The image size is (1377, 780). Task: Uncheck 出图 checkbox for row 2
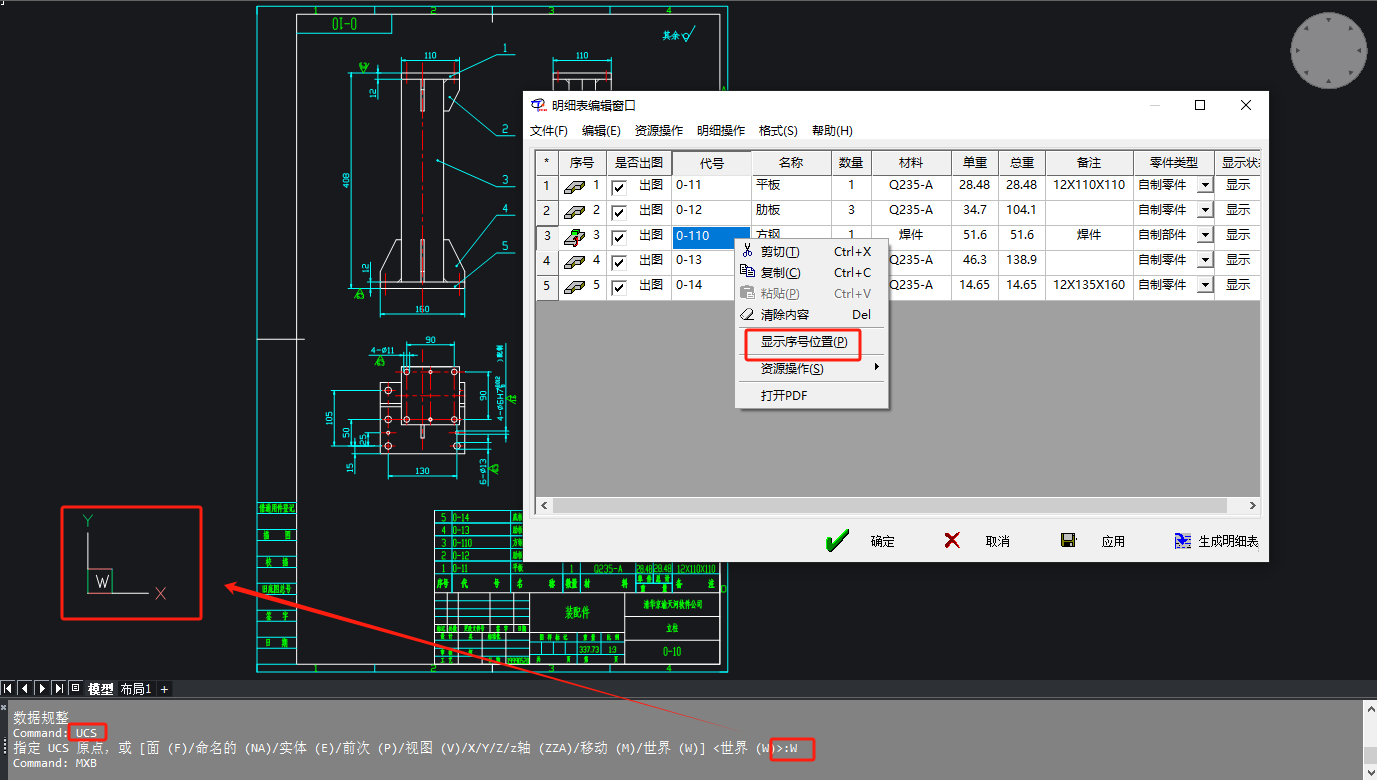click(619, 212)
